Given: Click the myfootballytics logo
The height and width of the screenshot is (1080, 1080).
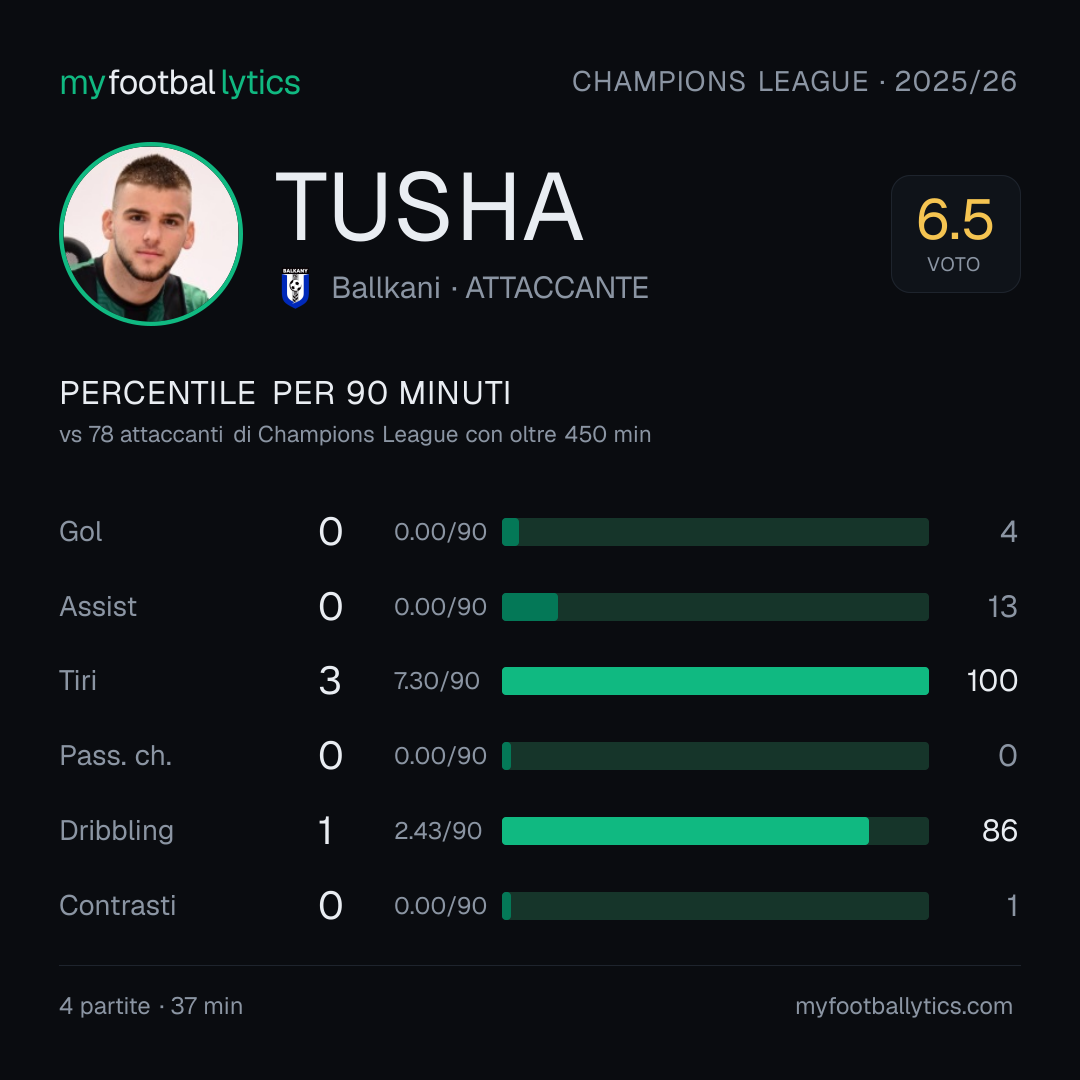Looking at the screenshot, I should [x=180, y=83].
